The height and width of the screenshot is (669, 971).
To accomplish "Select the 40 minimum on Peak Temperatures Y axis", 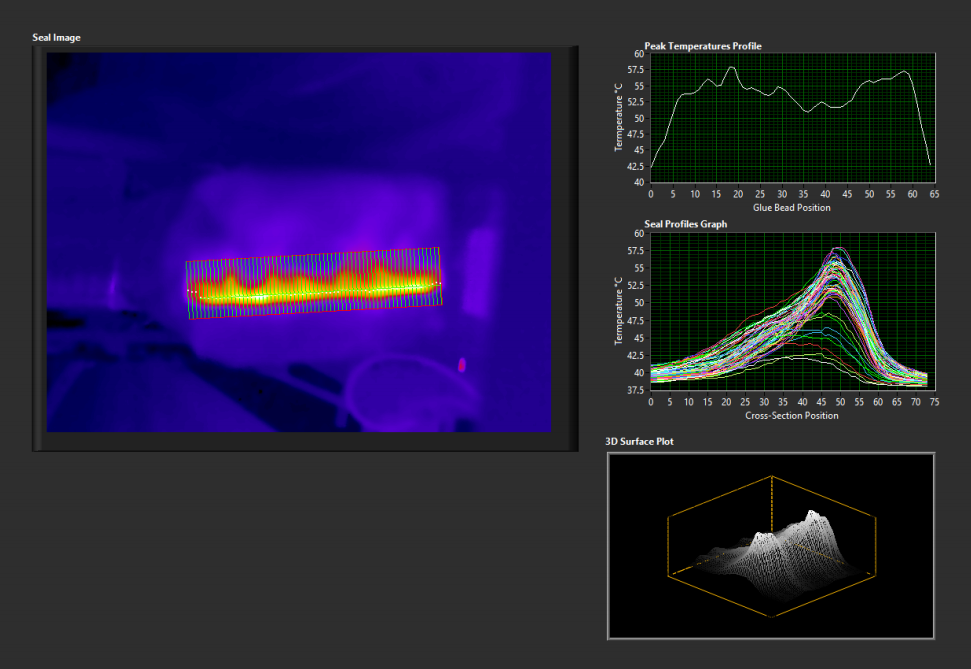I will (x=639, y=182).
